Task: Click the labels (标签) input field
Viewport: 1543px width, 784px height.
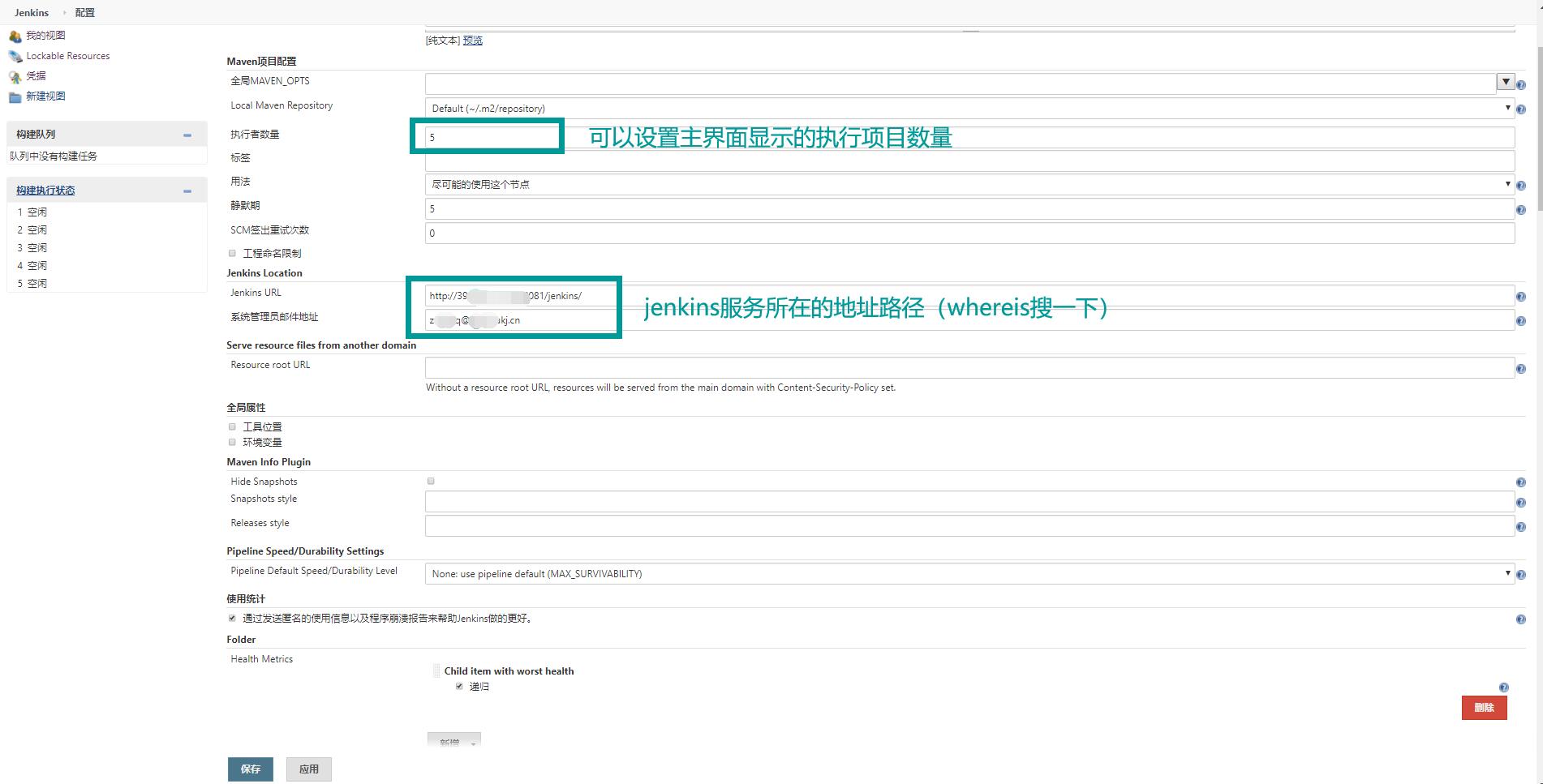Action: 969,161
